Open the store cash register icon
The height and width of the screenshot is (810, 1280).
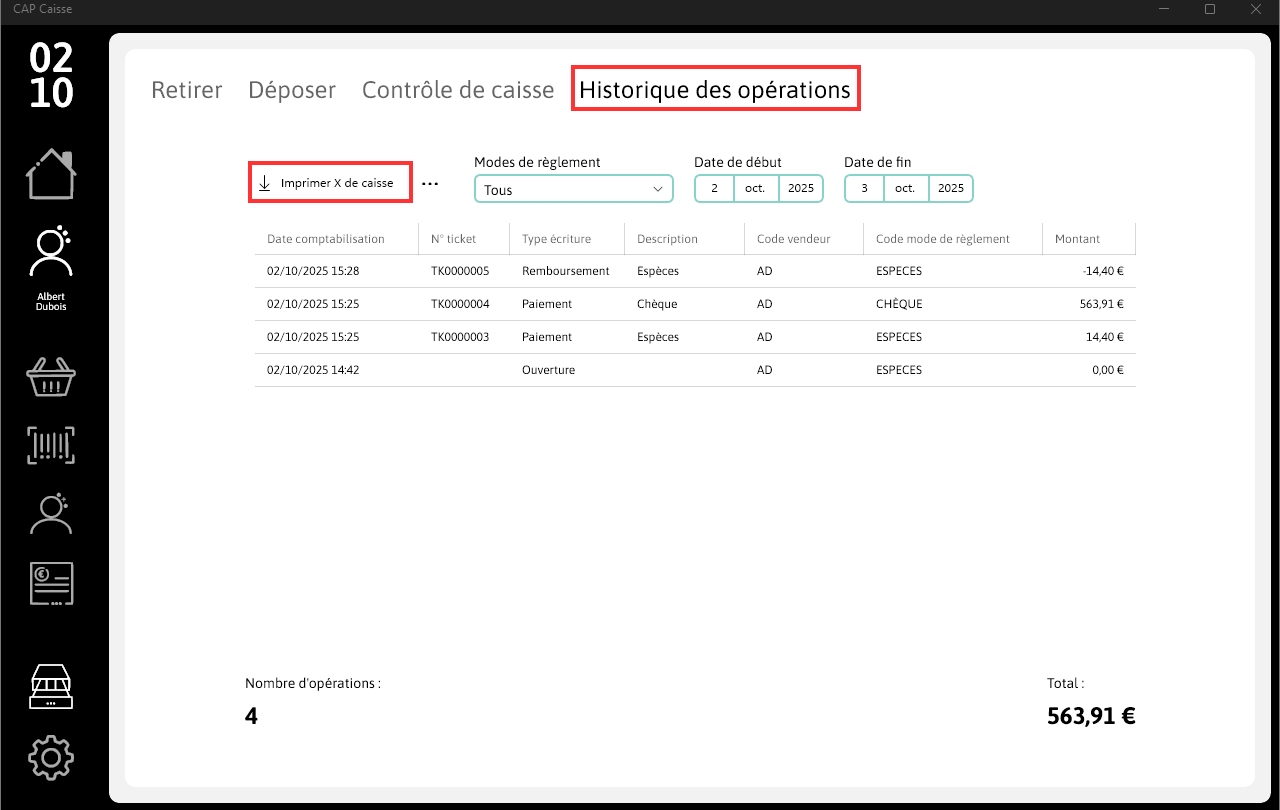tap(51, 687)
